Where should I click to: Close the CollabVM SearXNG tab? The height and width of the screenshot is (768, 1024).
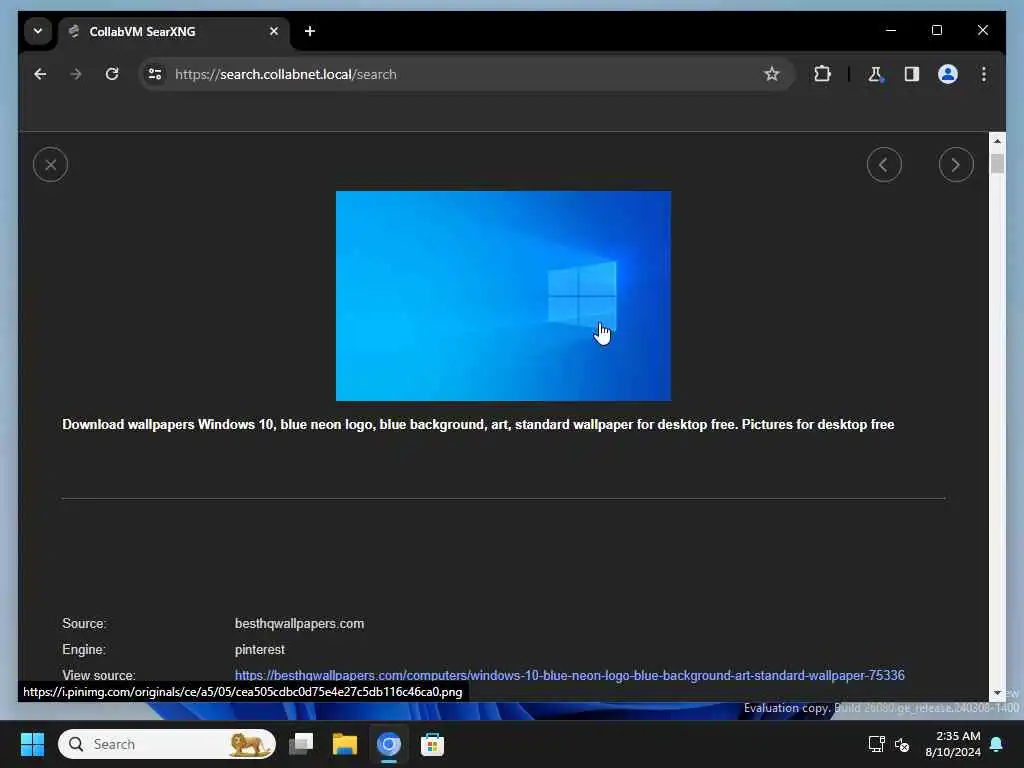(x=274, y=31)
